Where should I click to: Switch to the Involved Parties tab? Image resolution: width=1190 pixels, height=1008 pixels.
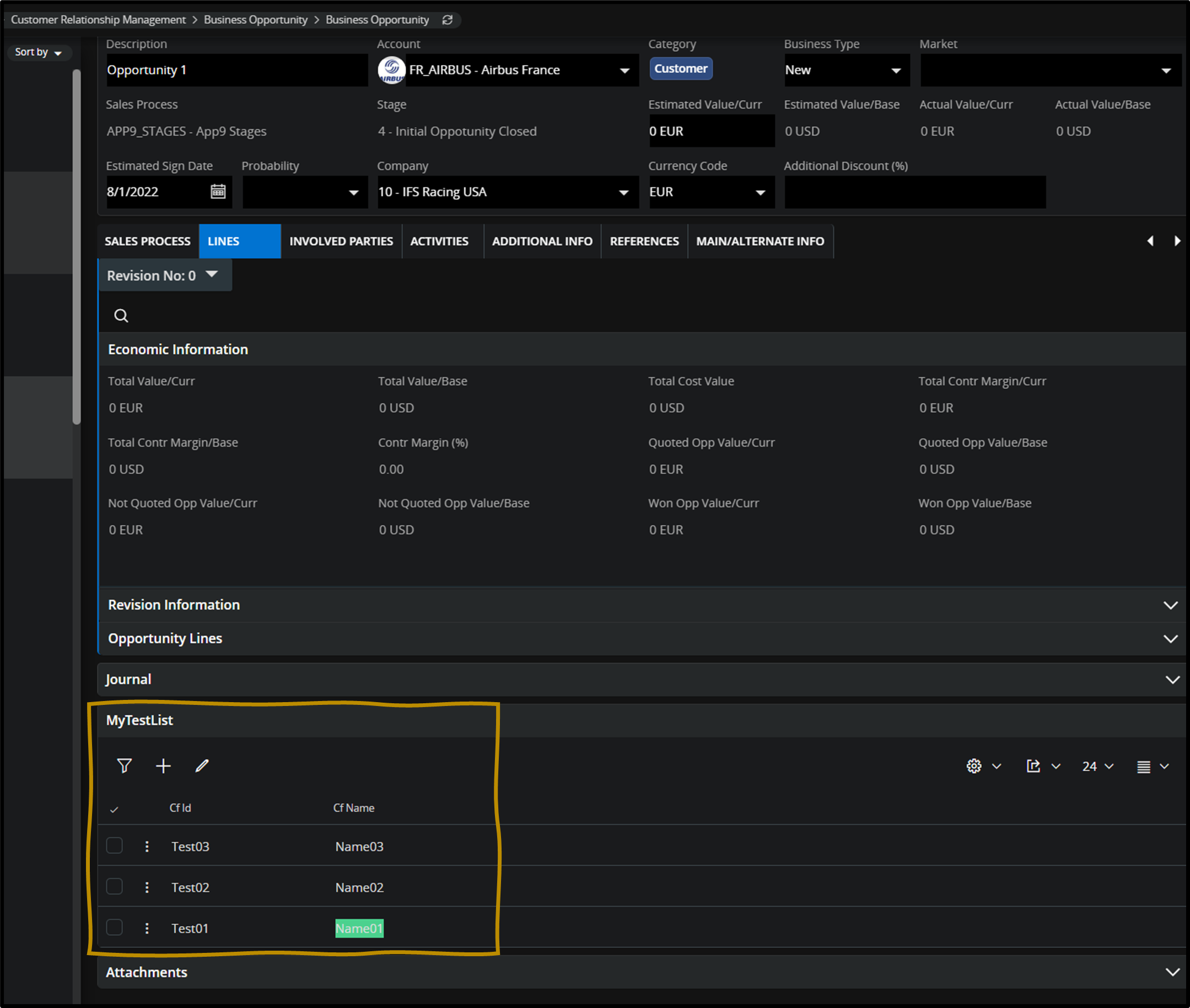(341, 241)
